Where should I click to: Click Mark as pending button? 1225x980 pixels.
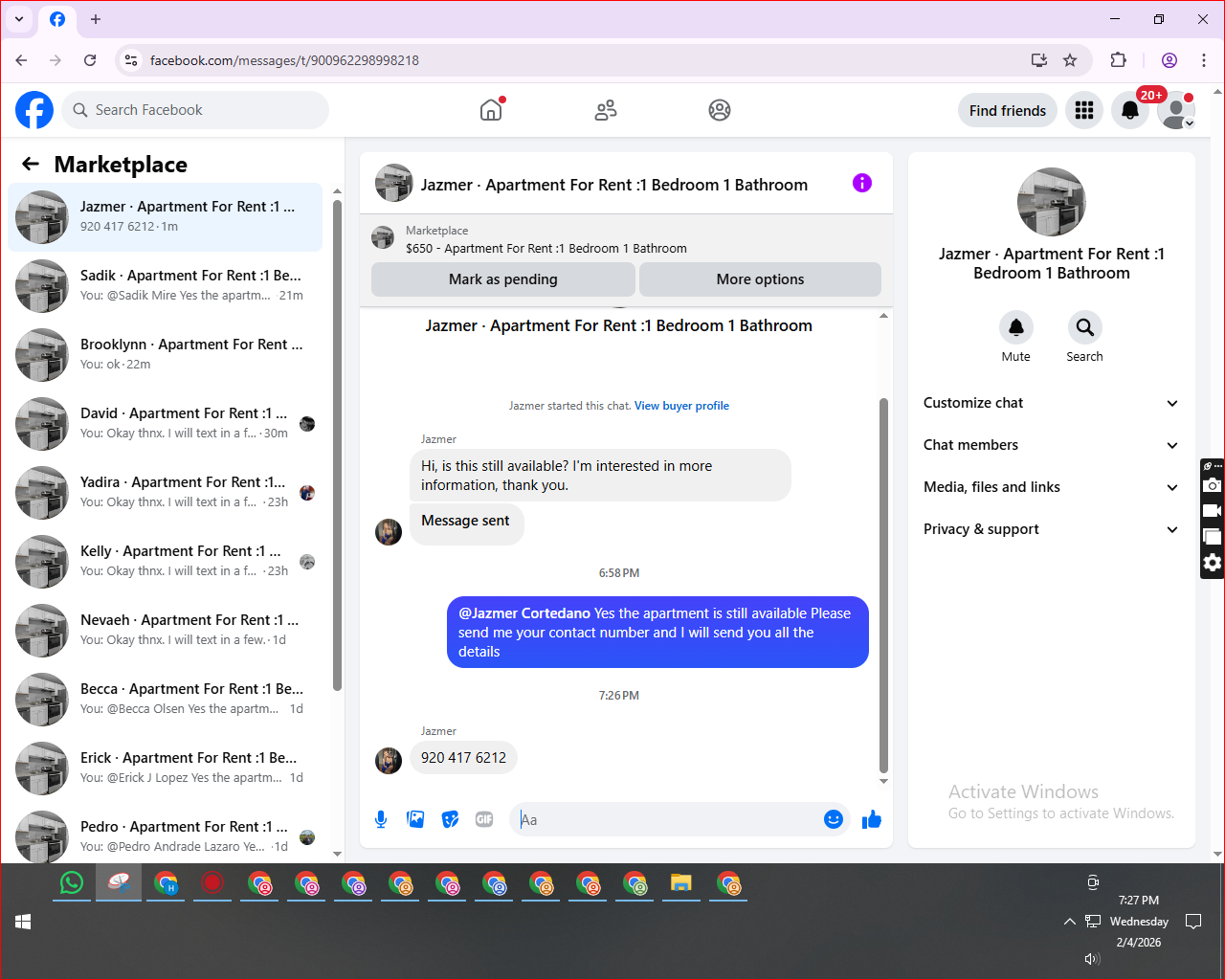502,279
